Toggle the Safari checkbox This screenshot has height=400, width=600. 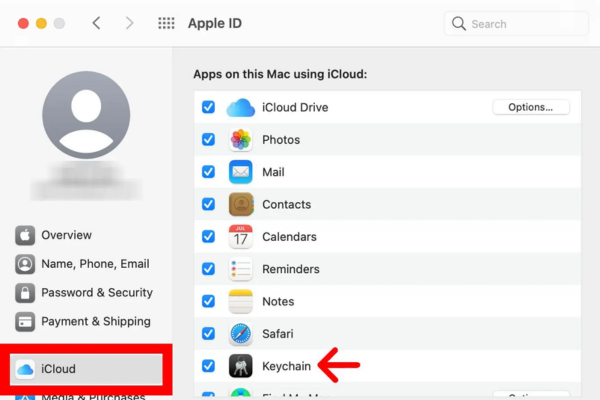pos(208,333)
